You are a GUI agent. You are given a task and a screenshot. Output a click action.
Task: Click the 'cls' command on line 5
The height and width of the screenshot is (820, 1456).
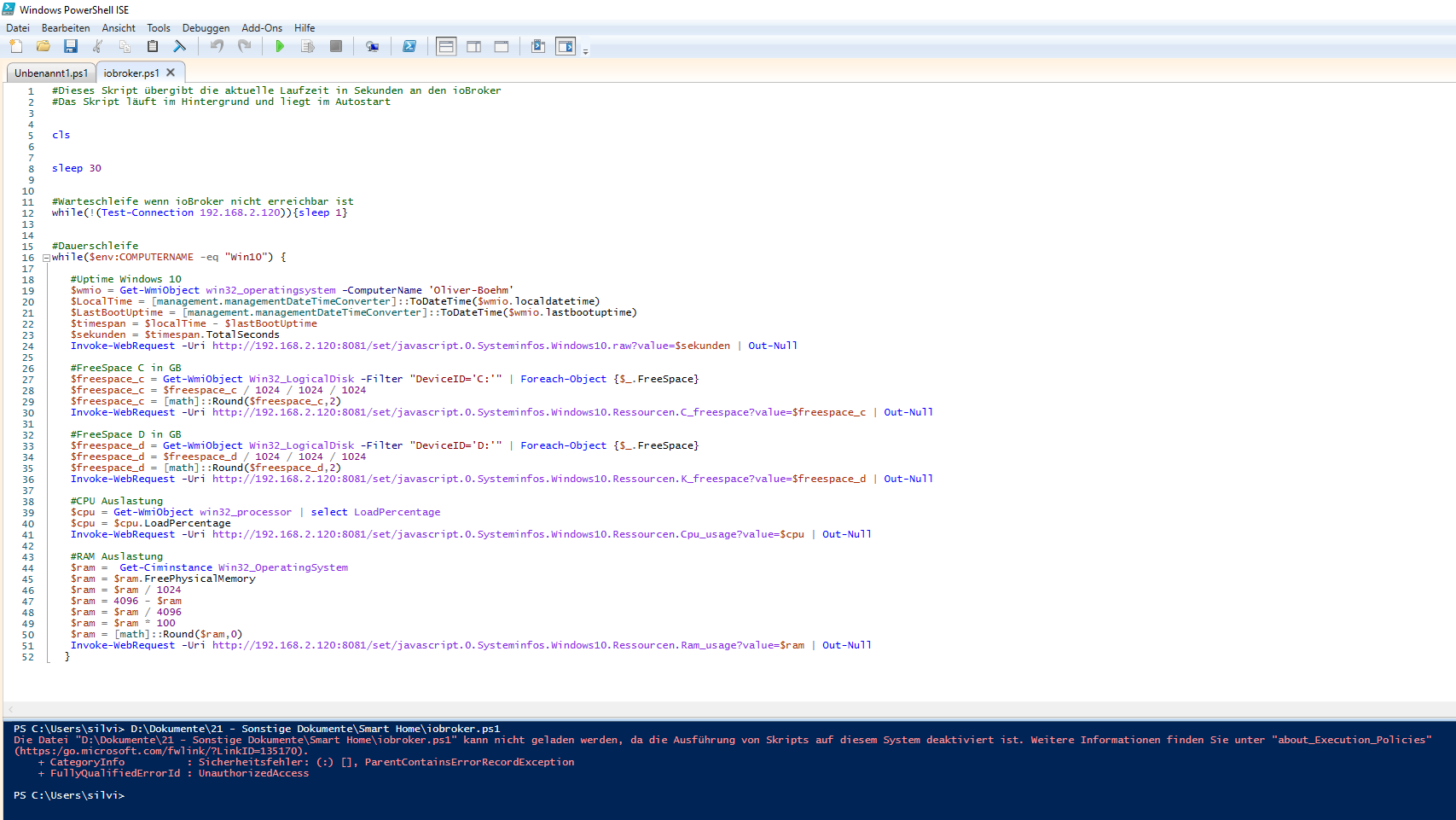point(61,135)
